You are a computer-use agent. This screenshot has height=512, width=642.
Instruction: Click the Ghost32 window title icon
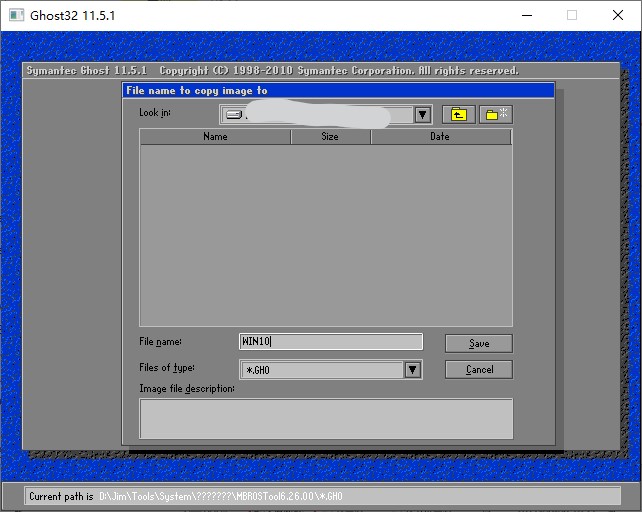[16, 16]
